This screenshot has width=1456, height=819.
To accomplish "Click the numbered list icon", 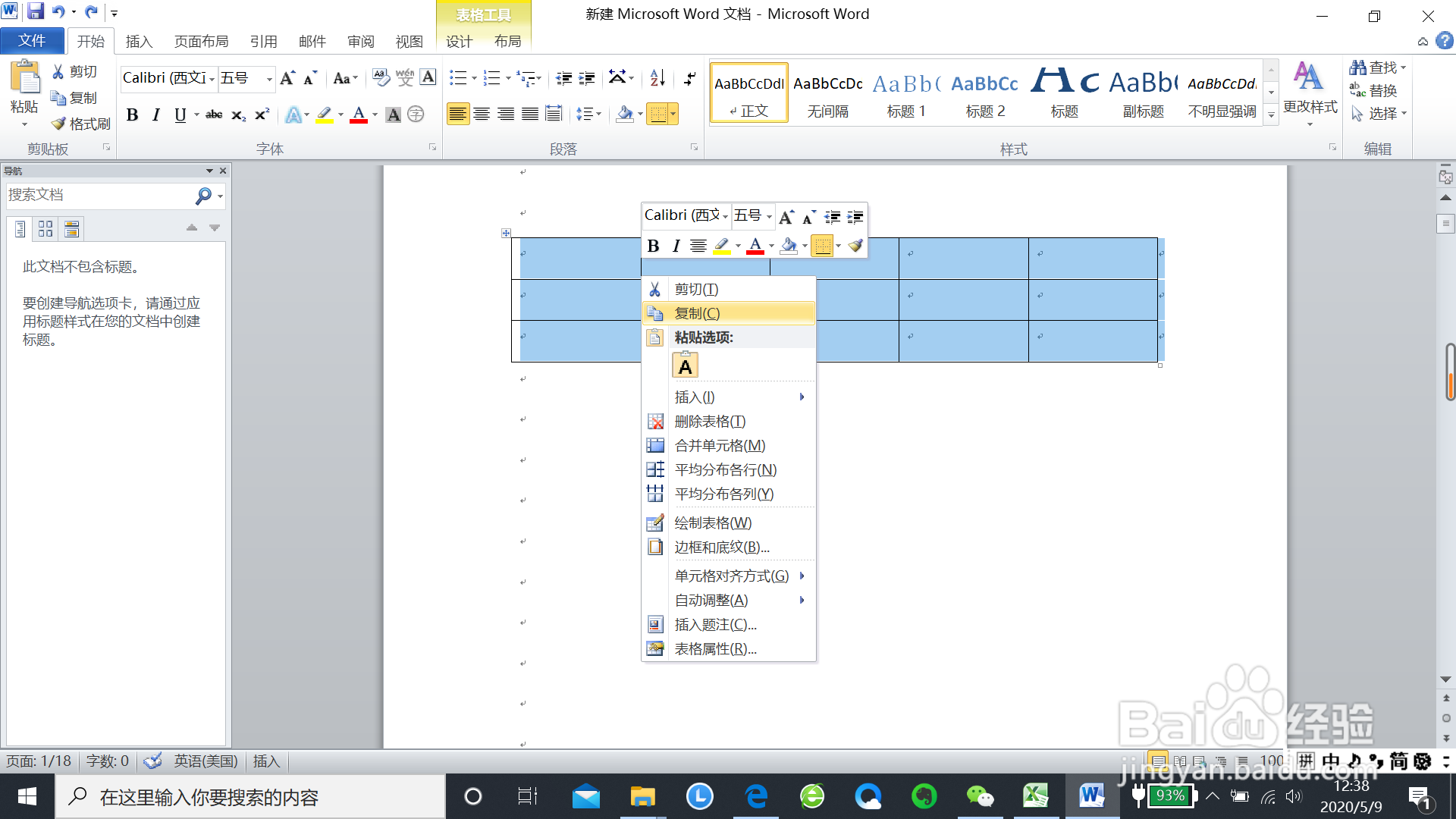I will coord(491,77).
